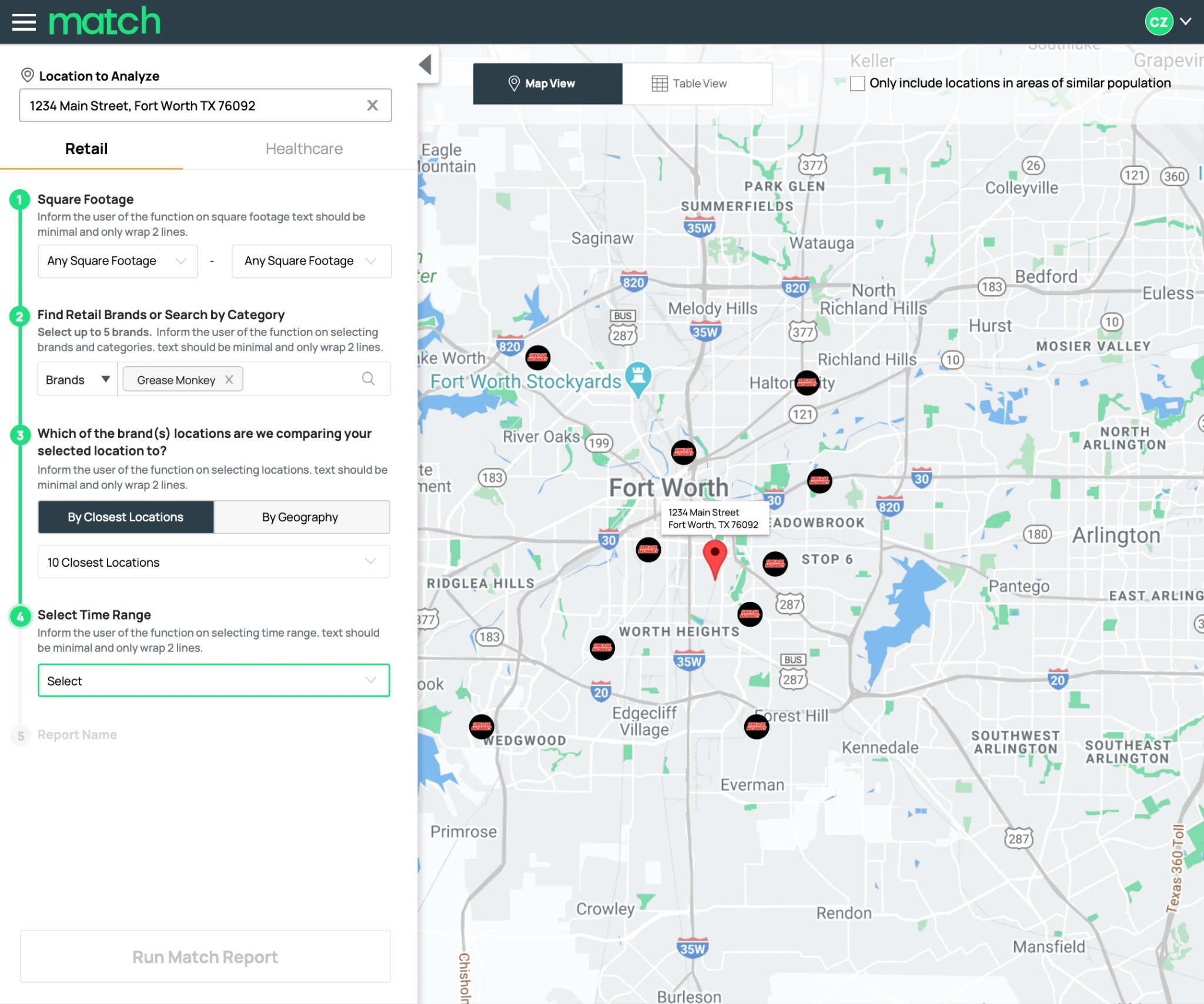This screenshot has height=1004, width=1204.
Task: Select By Closest Locations option
Action: point(126,517)
